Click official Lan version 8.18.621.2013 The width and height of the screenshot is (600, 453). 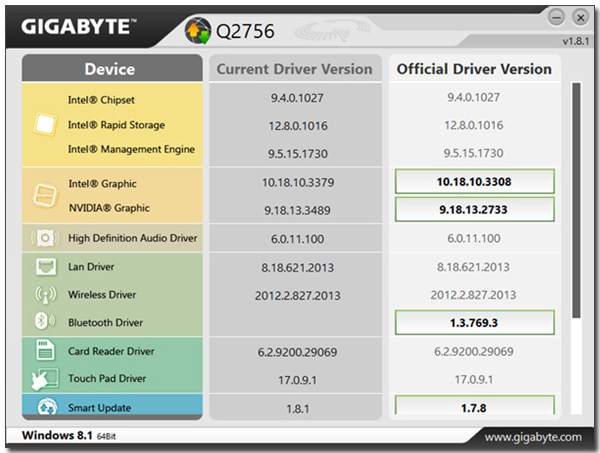coord(474,267)
